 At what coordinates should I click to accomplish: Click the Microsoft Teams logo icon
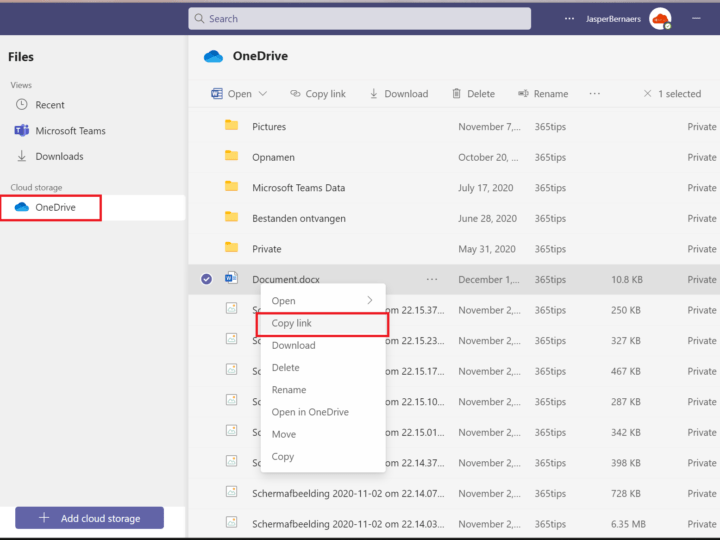point(22,130)
